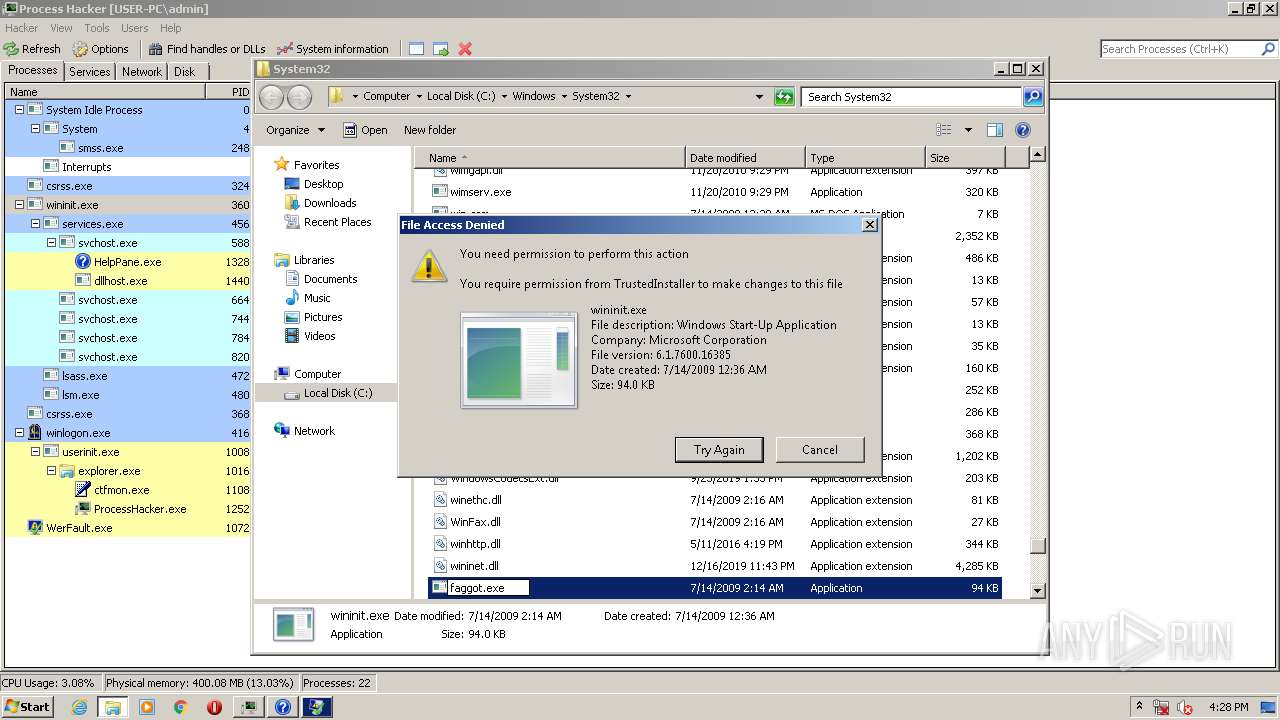1280x720 pixels.
Task: Collapse the services.exe process node
Action: tap(35, 224)
